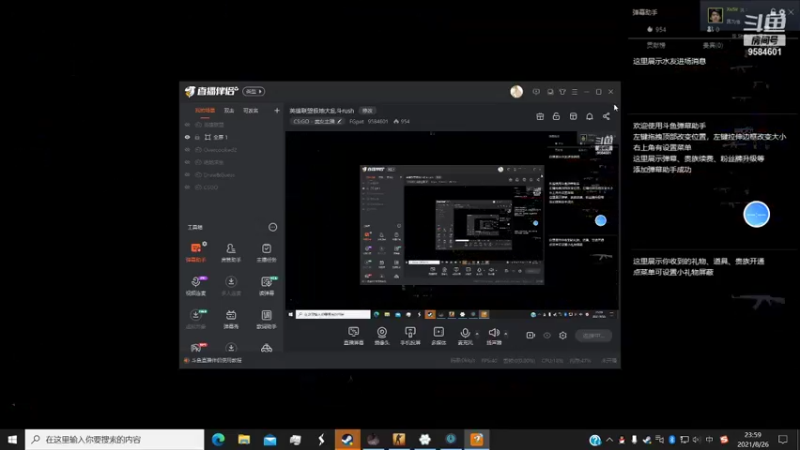Switch to the second scene tab
The height and width of the screenshot is (450, 800).
pos(229,111)
